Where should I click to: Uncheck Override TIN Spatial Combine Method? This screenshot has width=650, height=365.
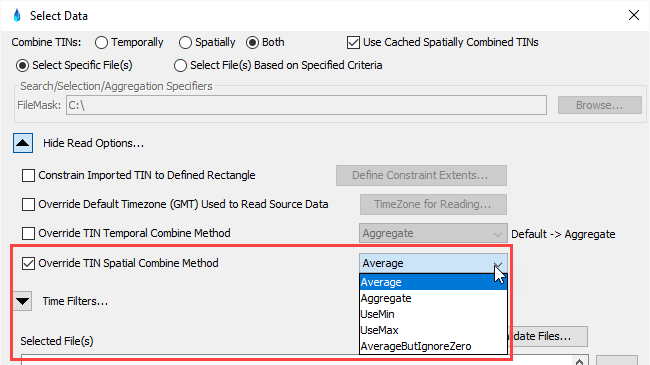coord(28,263)
